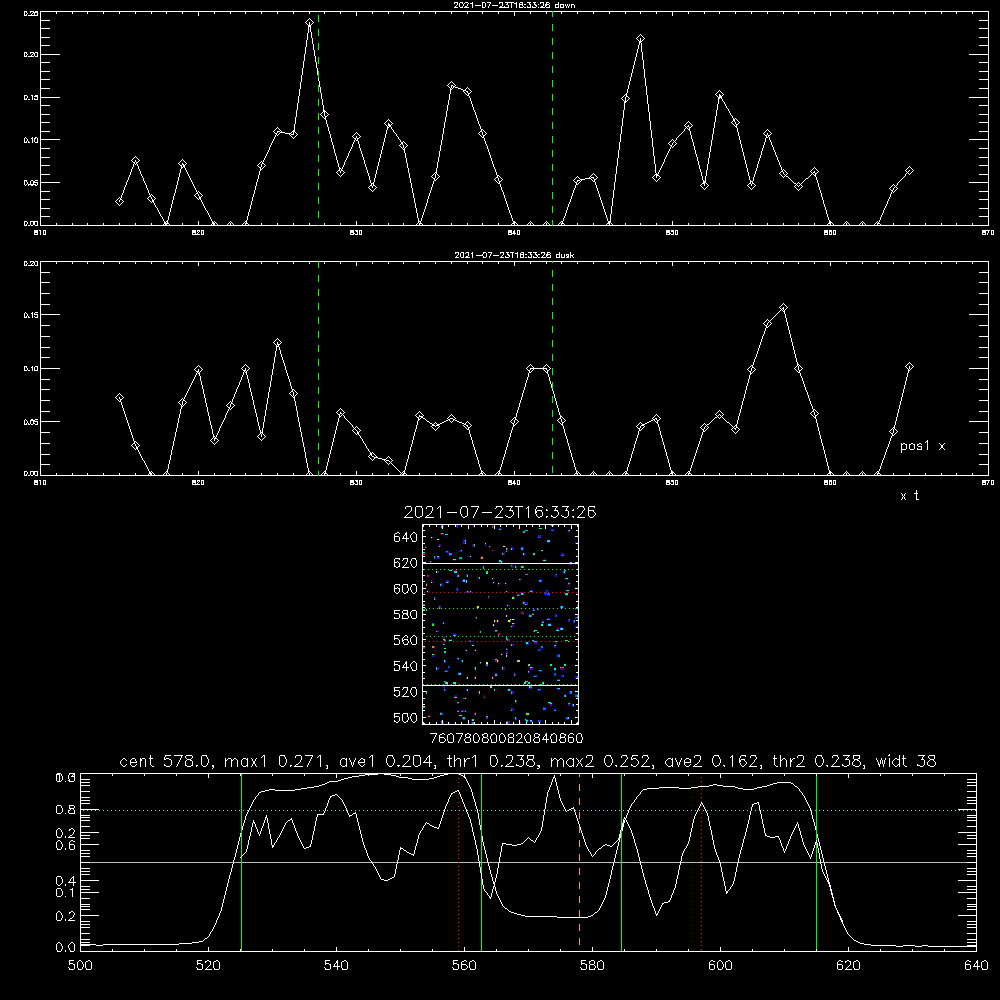Image resolution: width=1000 pixels, height=1000 pixels.
Task: Click x-axis label 820 under the dawn plot
Action: pos(198,233)
